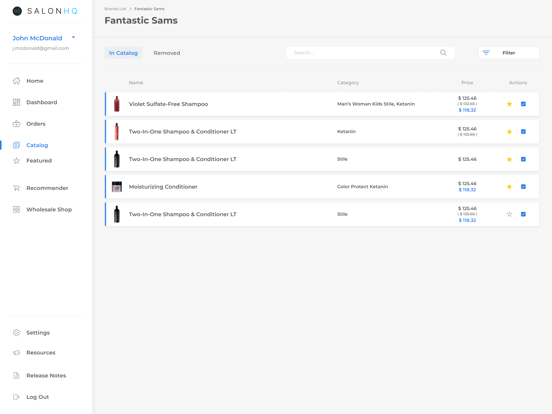
Task: Open the Recommender cart icon
Action: (16, 188)
